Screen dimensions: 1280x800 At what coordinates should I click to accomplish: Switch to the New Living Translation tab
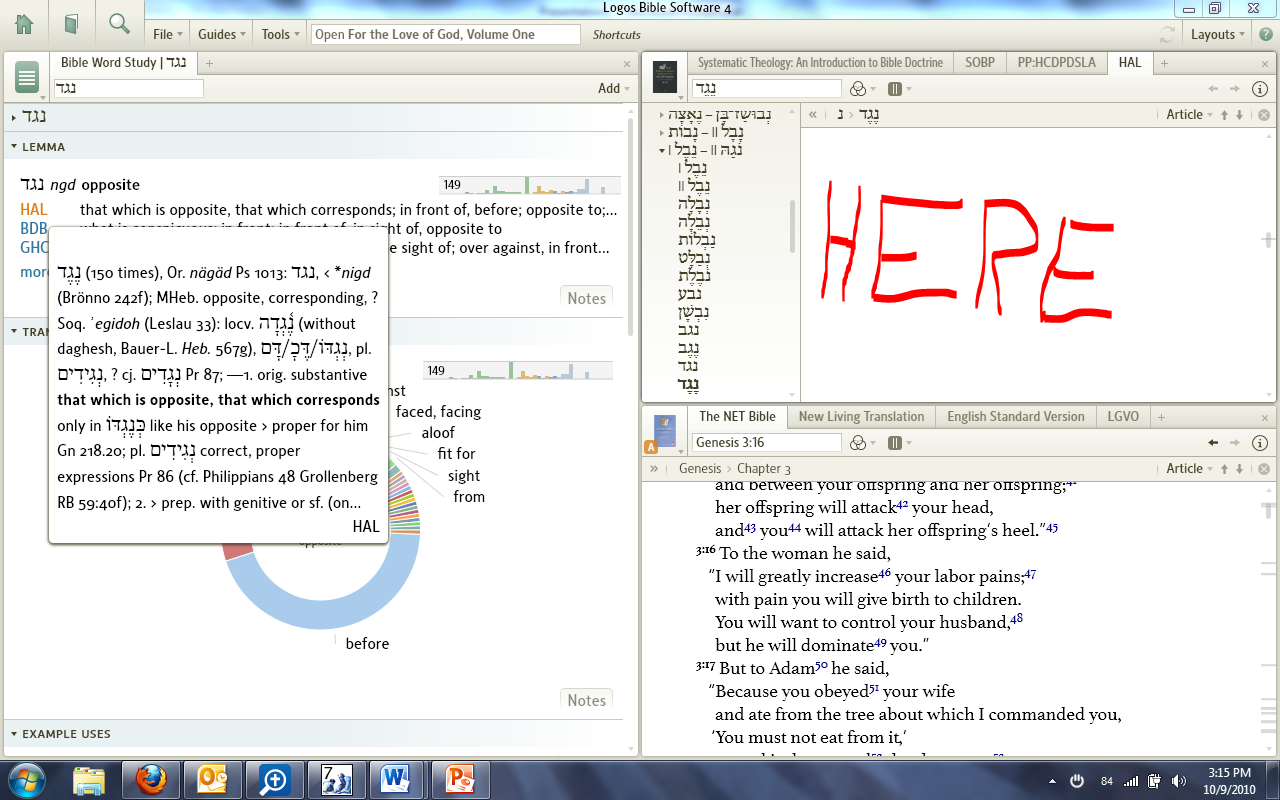(861, 417)
